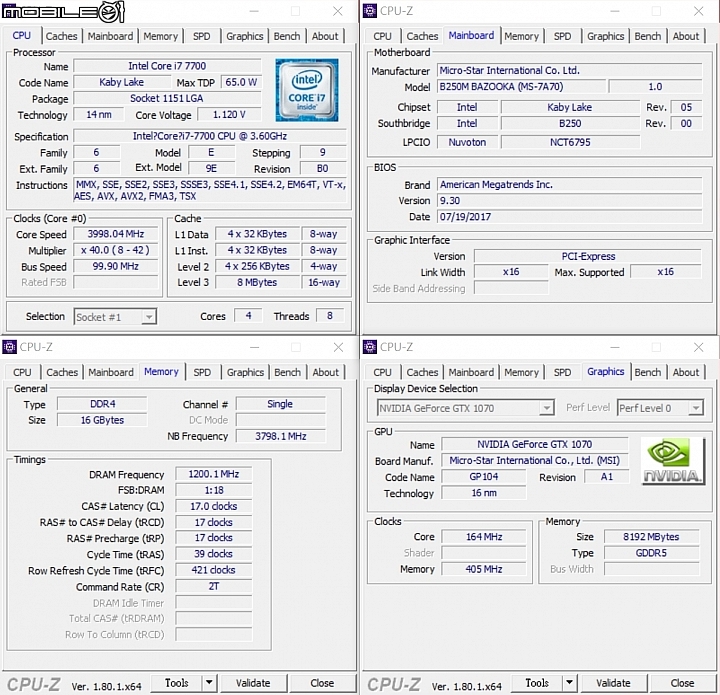Click motherboard model B250M BAZOOKA (MS-7A70)
Screen dimensions: 720x695
tap(522, 86)
